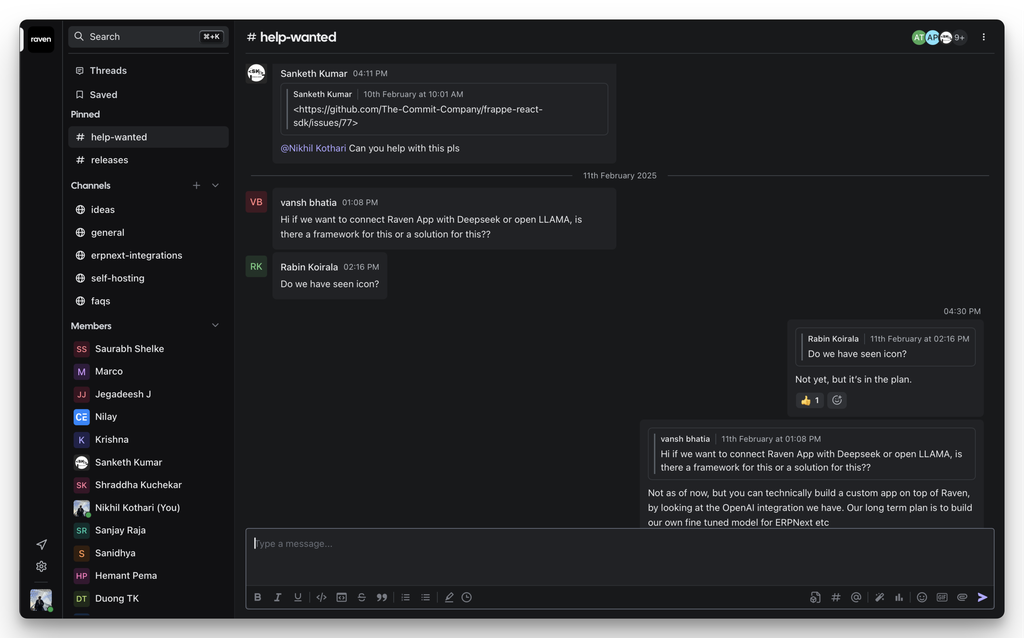Send the message with the send arrow
This screenshot has height=638, width=1024.
point(982,597)
